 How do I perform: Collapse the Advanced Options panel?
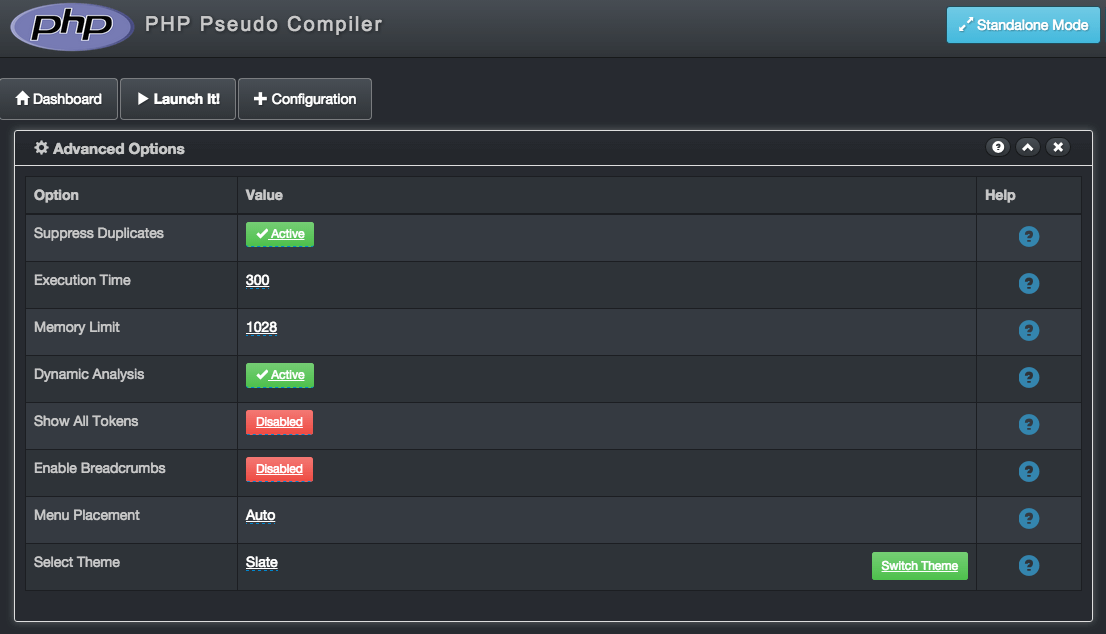pyautogui.click(x=1028, y=147)
